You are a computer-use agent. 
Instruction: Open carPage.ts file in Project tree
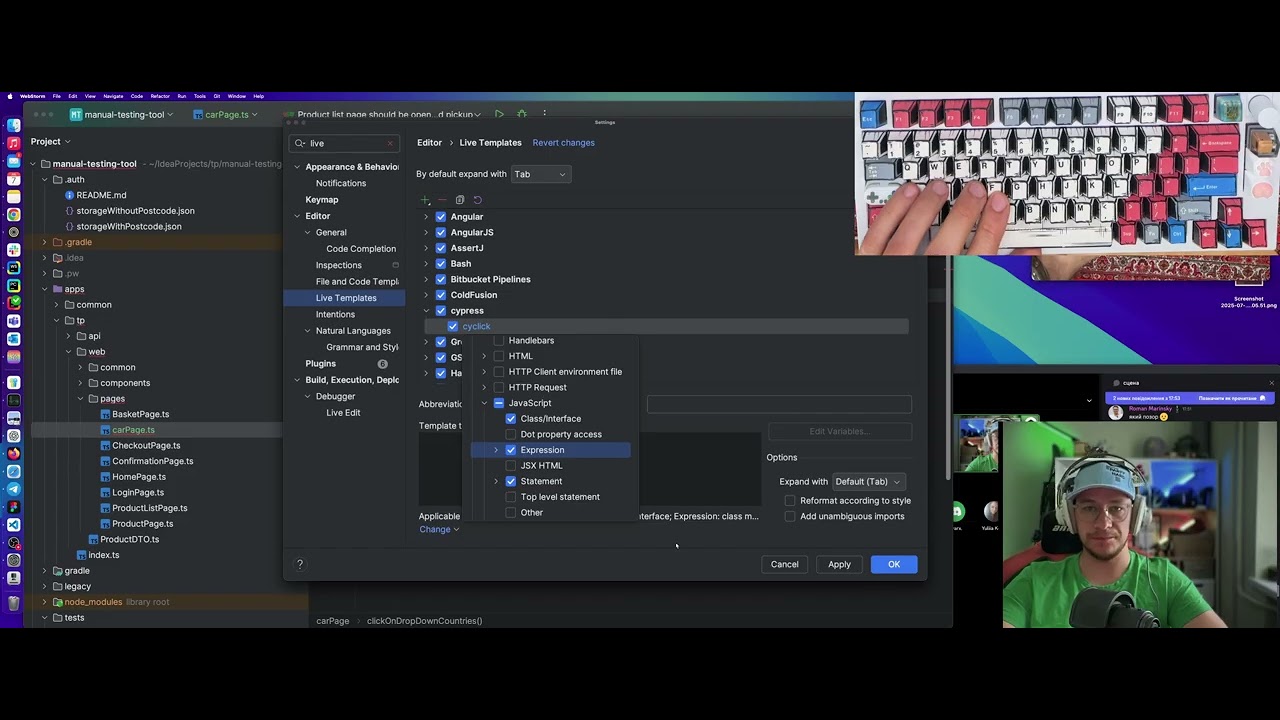click(133, 430)
